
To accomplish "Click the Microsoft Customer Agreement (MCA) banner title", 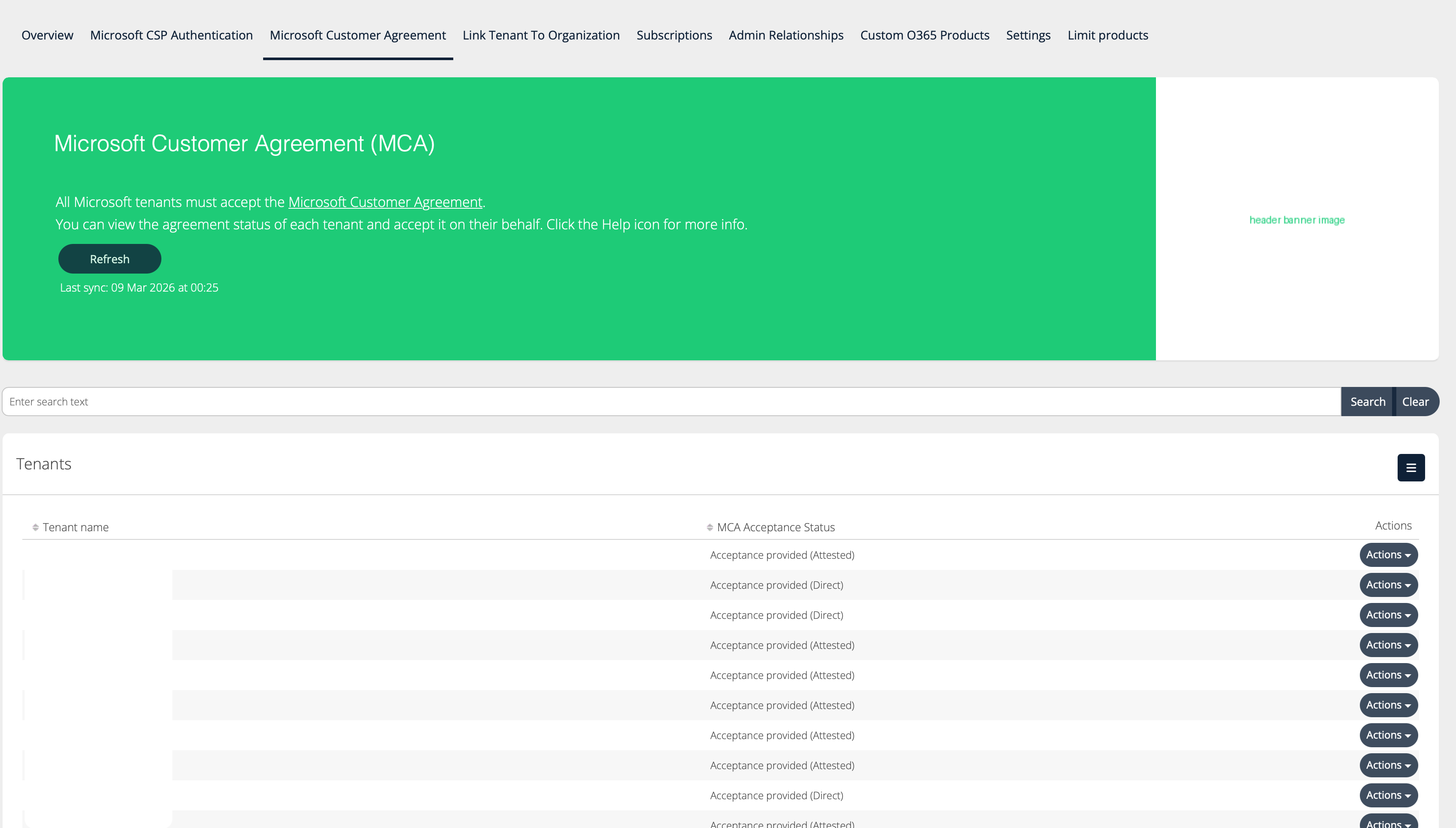I will (244, 143).
